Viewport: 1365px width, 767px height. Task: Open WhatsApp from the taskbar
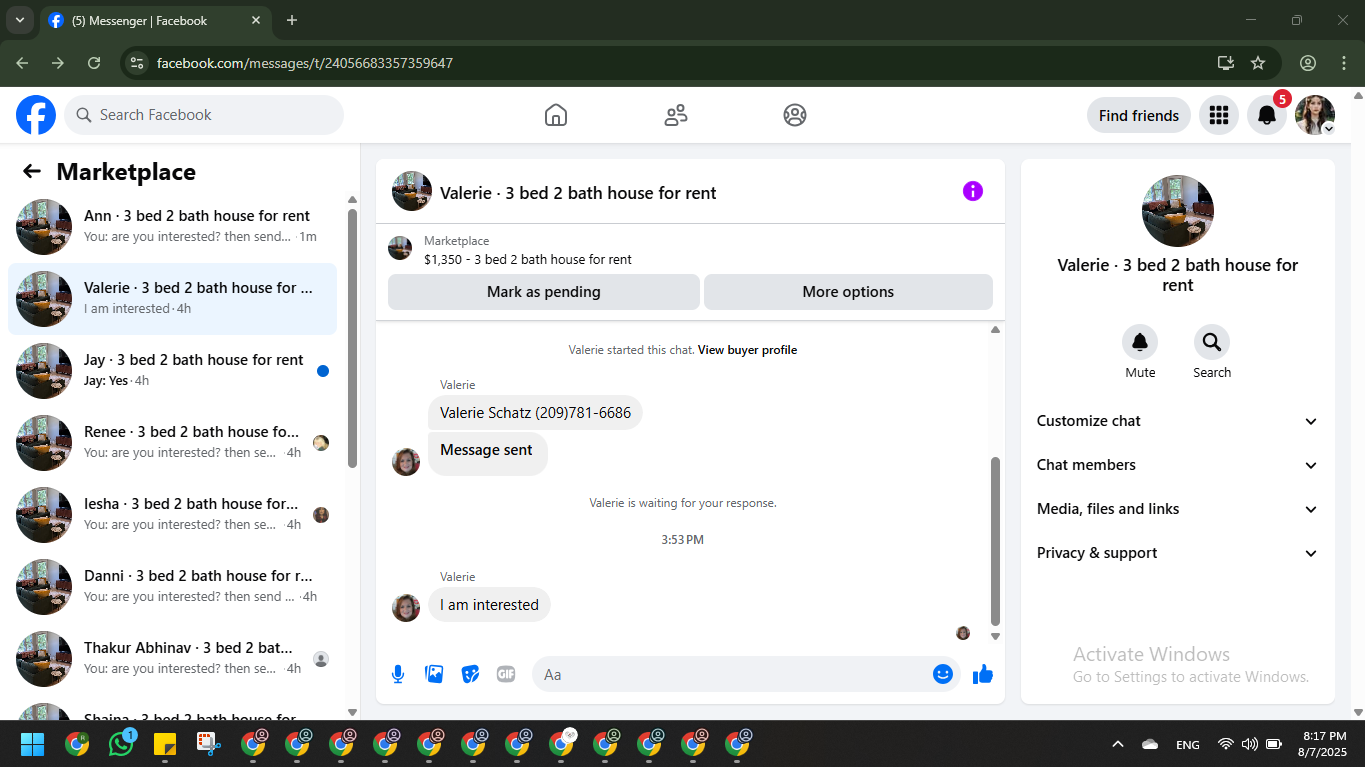122,744
